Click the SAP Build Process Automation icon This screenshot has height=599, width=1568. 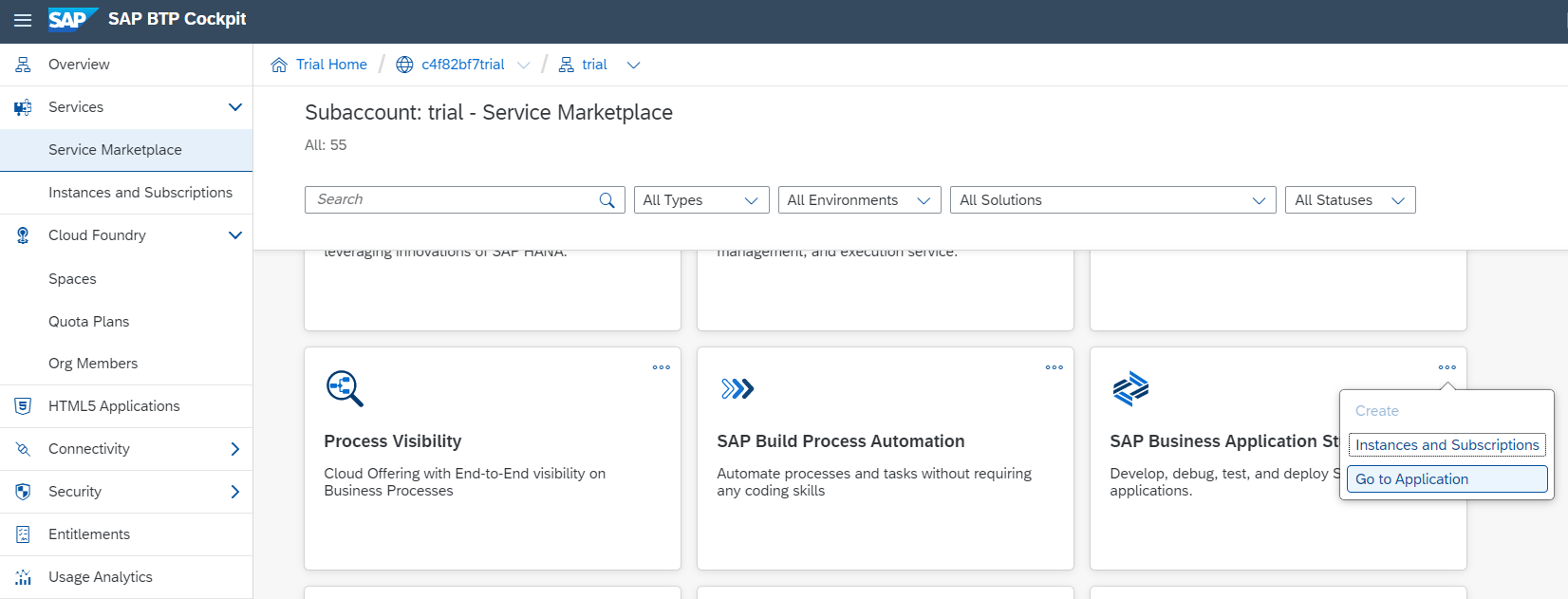[x=737, y=388]
